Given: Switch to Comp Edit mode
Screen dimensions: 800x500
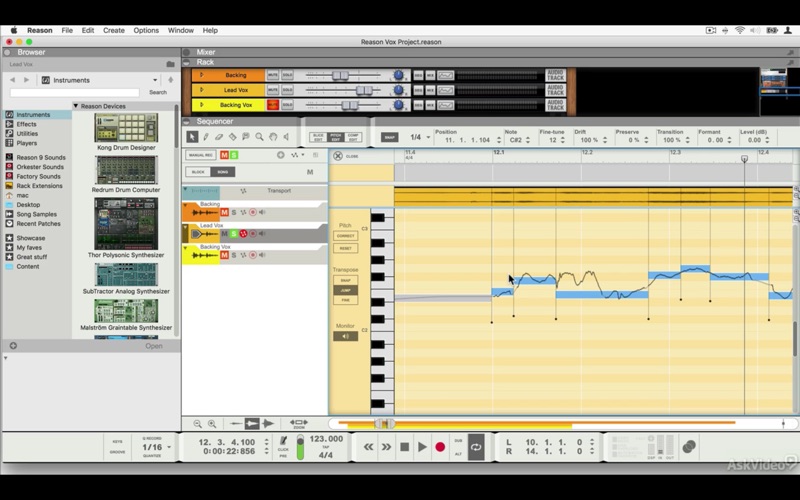Looking at the screenshot, I should [x=353, y=137].
